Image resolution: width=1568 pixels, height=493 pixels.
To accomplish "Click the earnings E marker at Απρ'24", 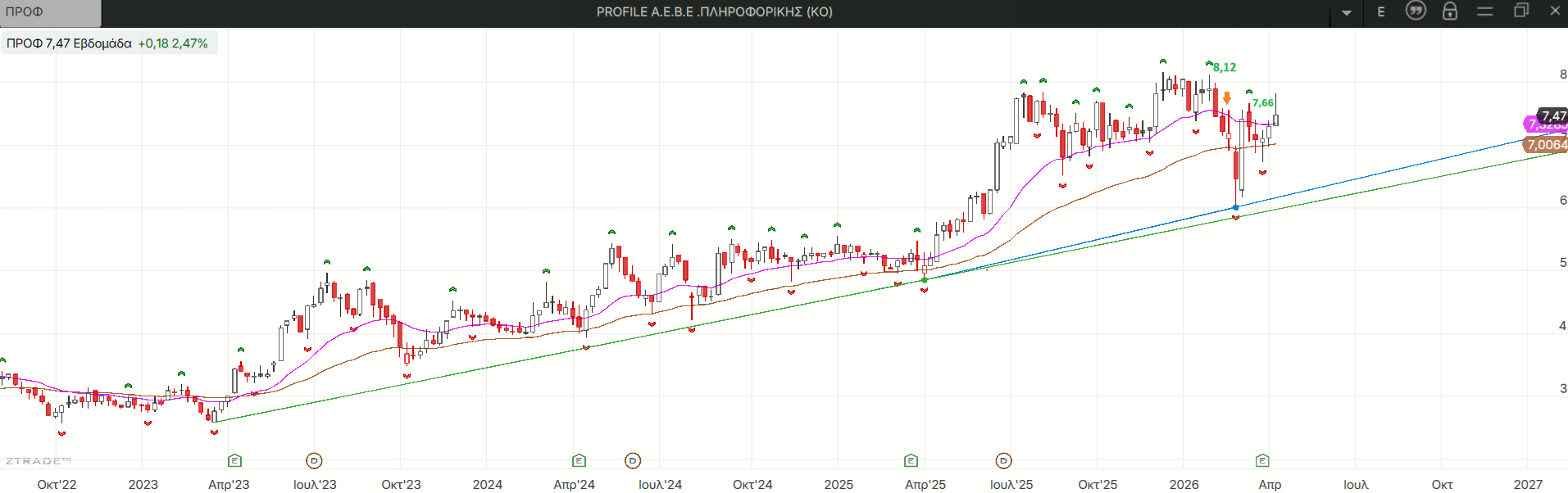I will (x=579, y=460).
